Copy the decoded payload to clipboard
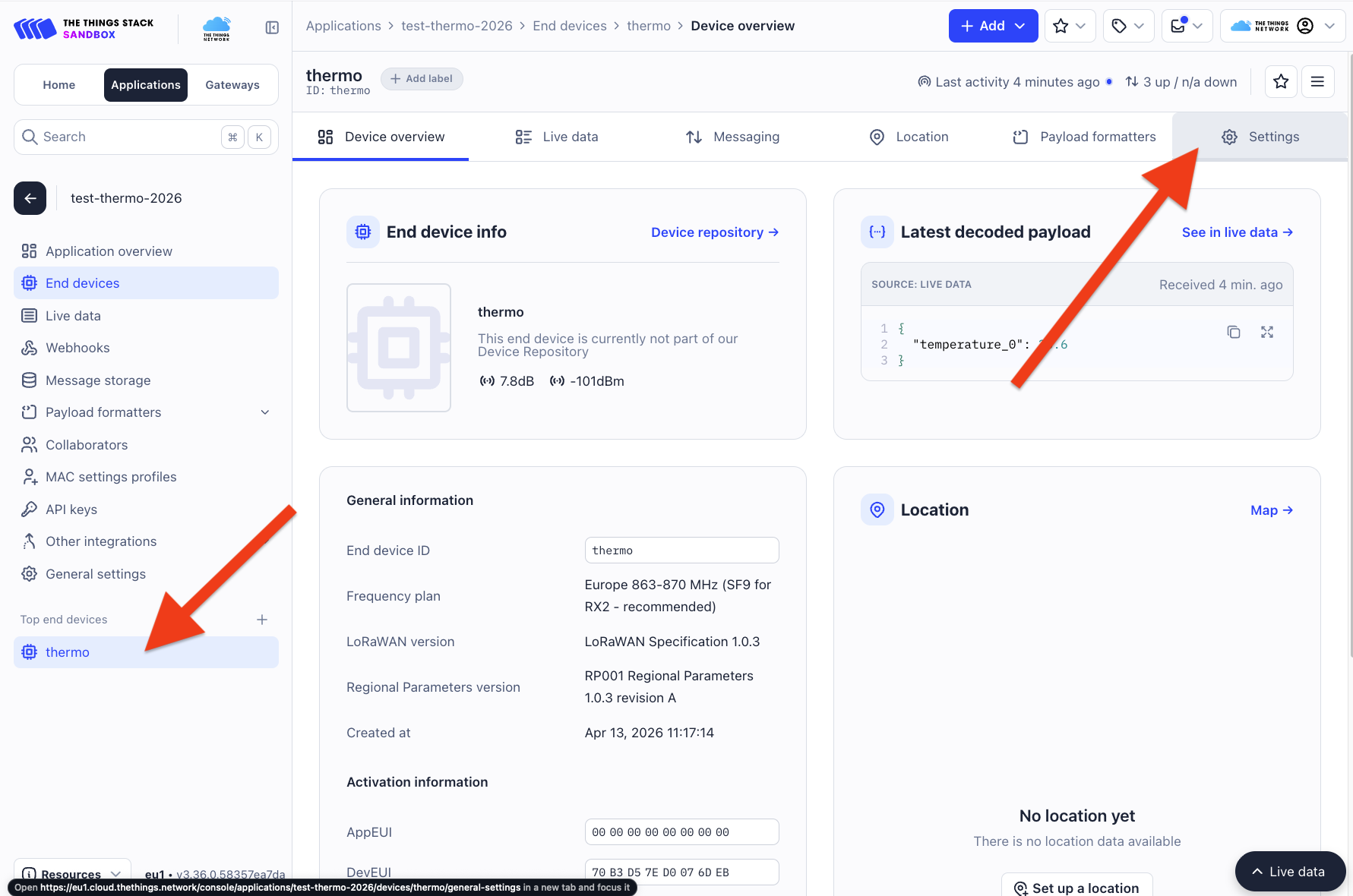The image size is (1353, 896). click(1233, 332)
